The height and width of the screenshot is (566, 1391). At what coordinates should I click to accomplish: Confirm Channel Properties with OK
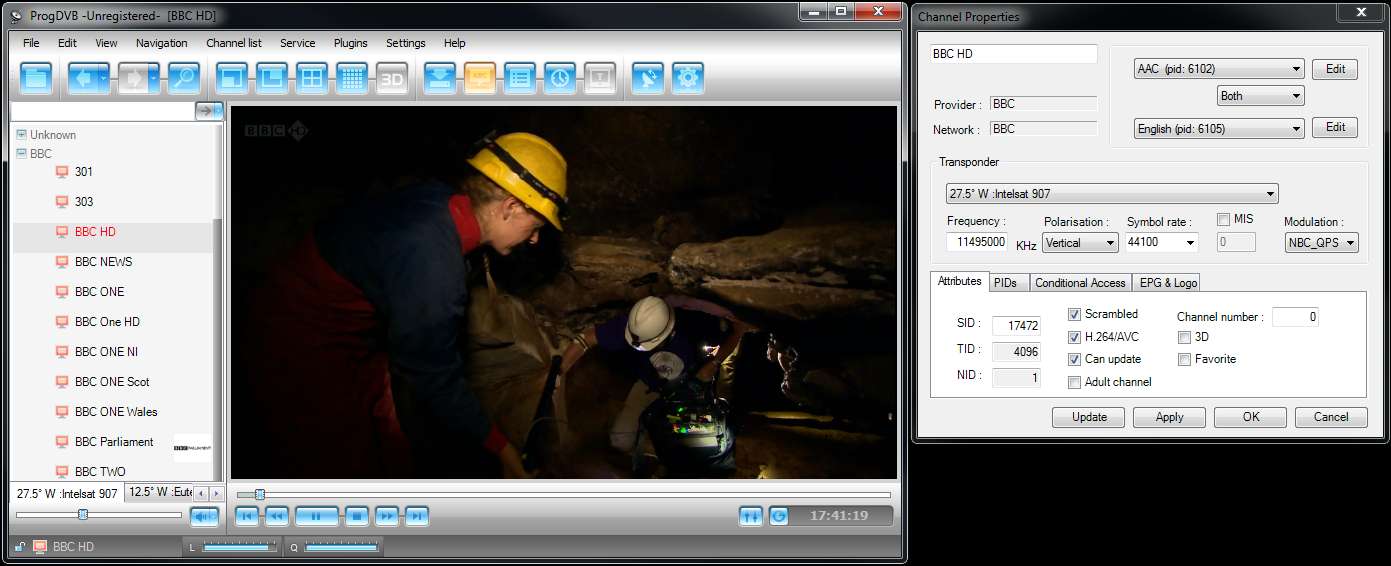coord(1251,417)
